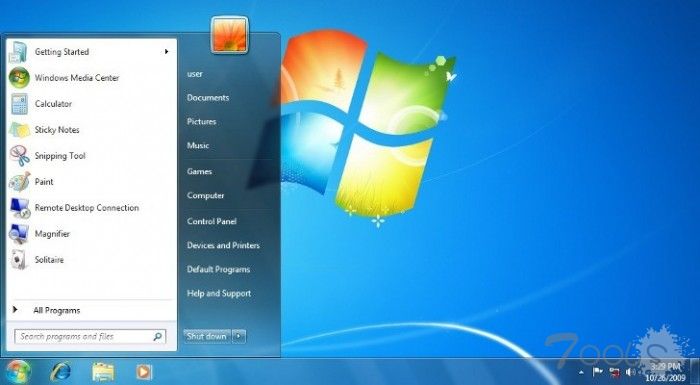Open the Shut down options arrow

pos(239,336)
